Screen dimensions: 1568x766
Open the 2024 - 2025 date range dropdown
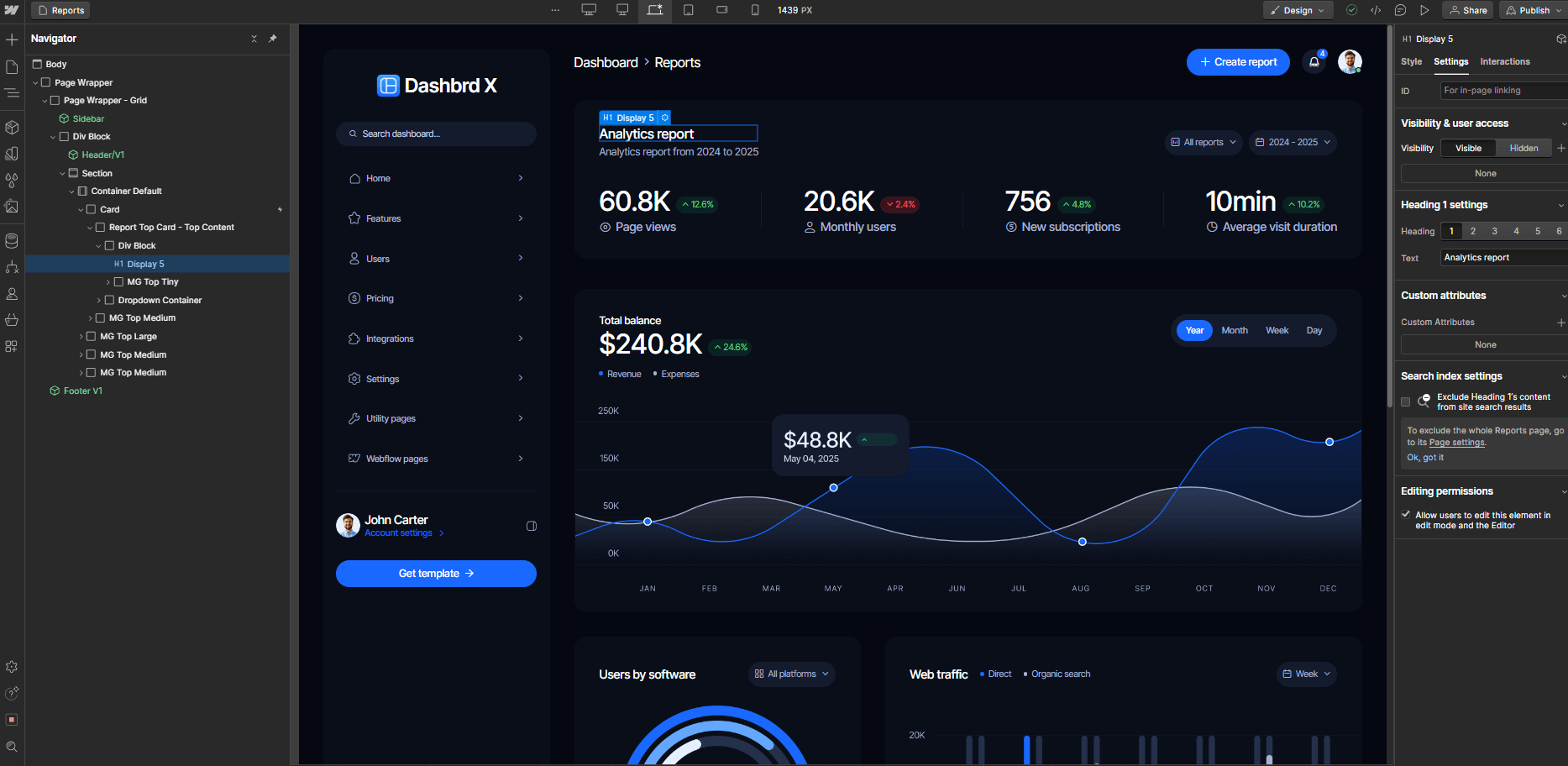coord(1293,142)
